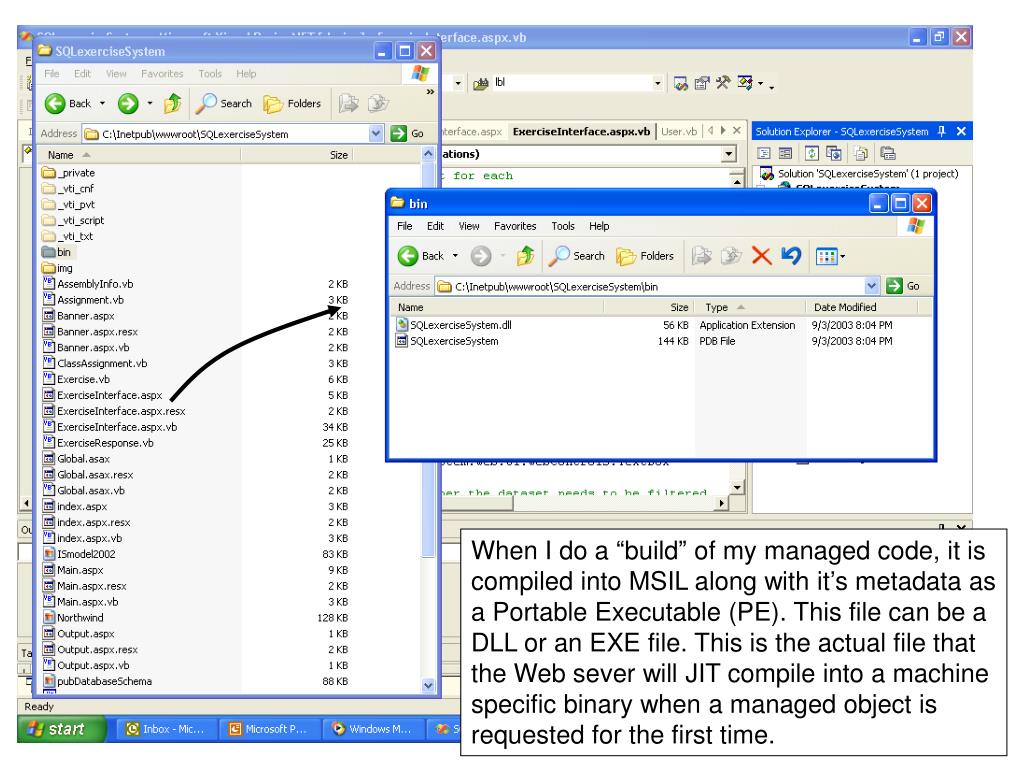Sort the bin window by the Type column
Viewport: 1024px width, 768px height.
[x=749, y=307]
